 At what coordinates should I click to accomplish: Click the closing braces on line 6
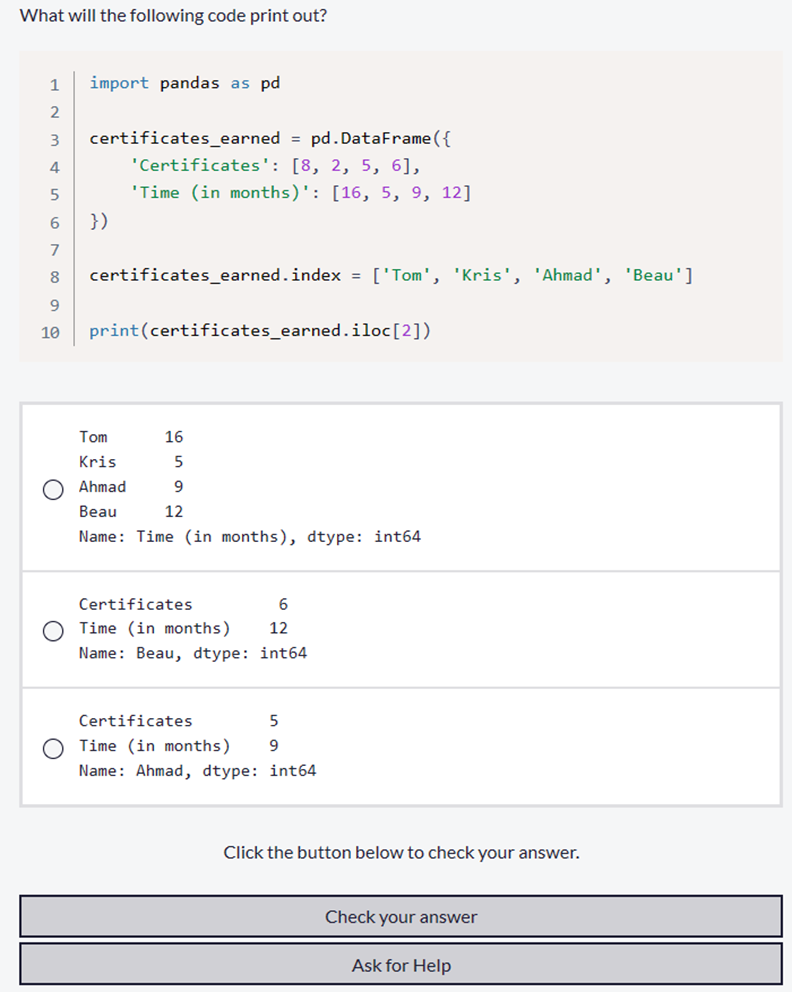[x=99, y=220]
